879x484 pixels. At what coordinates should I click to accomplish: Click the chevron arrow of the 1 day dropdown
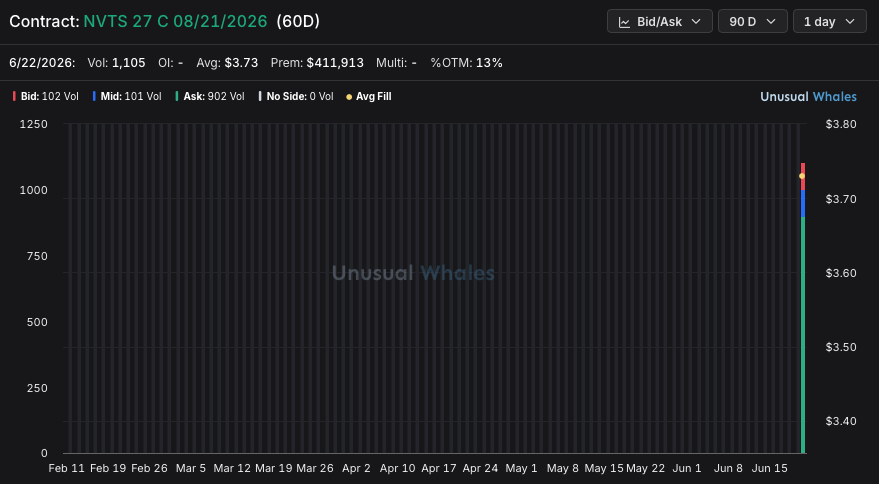850,21
